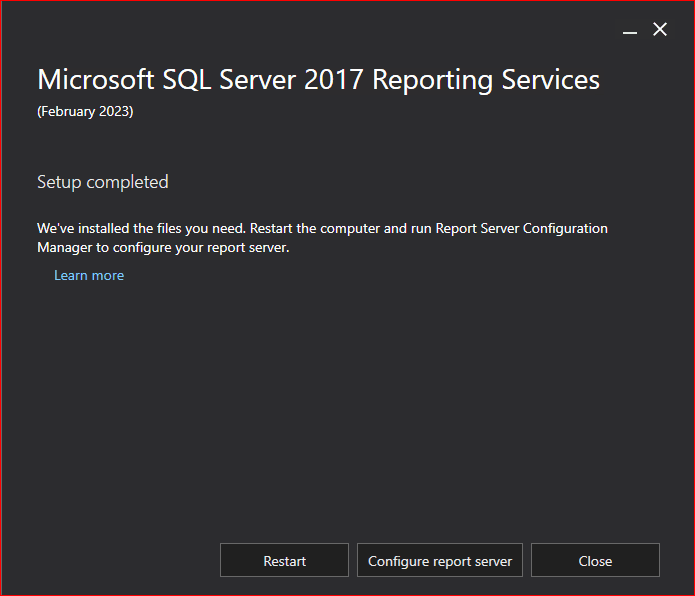This screenshot has width=695, height=596.
Task: Click the (February 2023) version text
Action: [x=85, y=111]
